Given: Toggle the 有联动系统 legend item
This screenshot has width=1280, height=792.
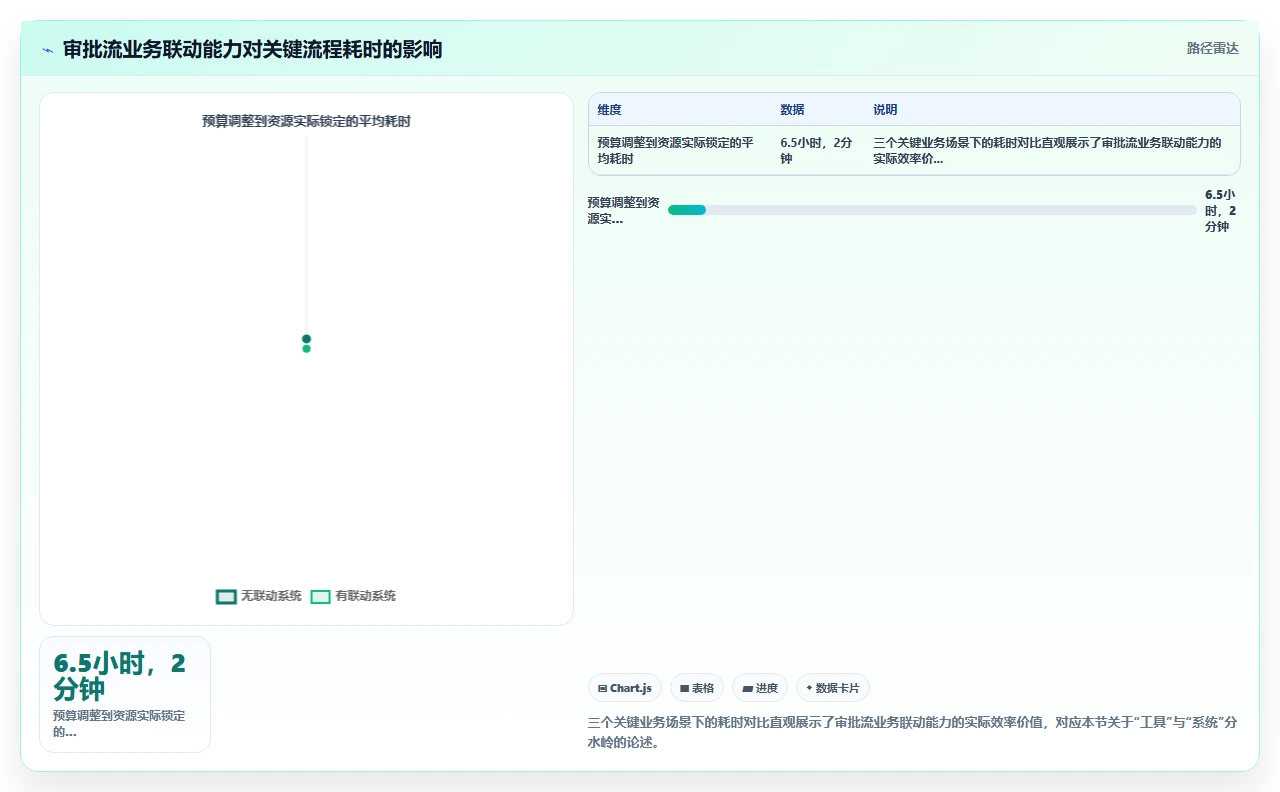Looking at the screenshot, I should [x=353, y=596].
